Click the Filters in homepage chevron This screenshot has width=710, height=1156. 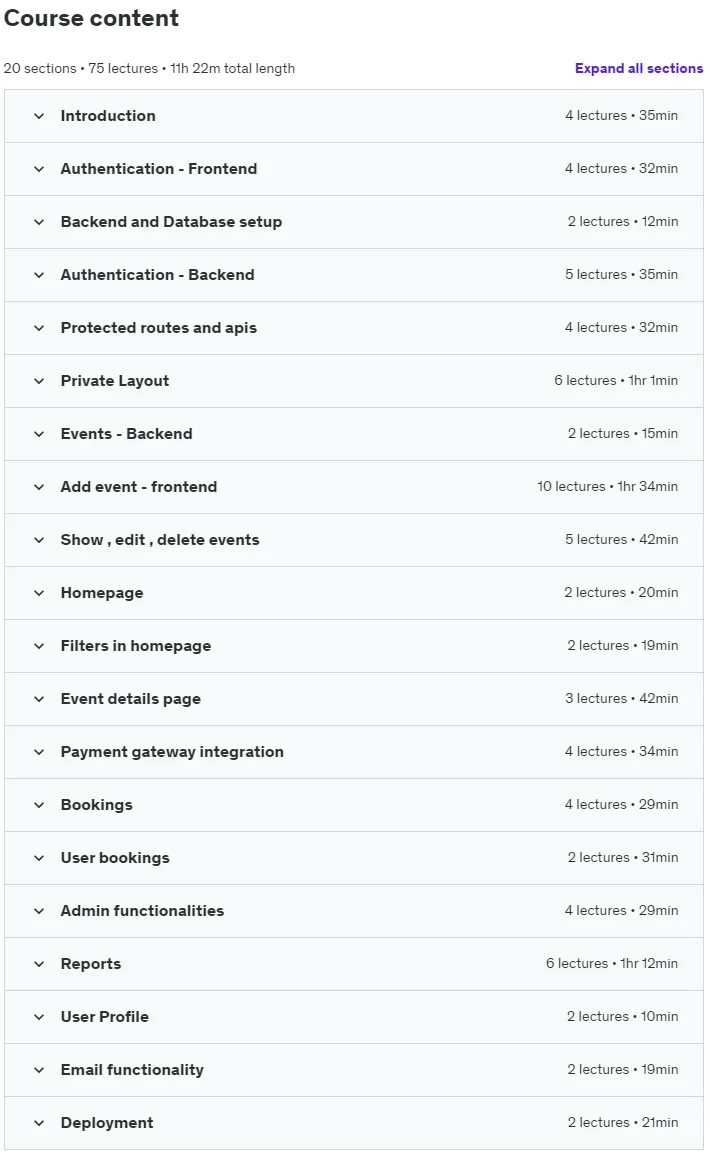[39, 647]
